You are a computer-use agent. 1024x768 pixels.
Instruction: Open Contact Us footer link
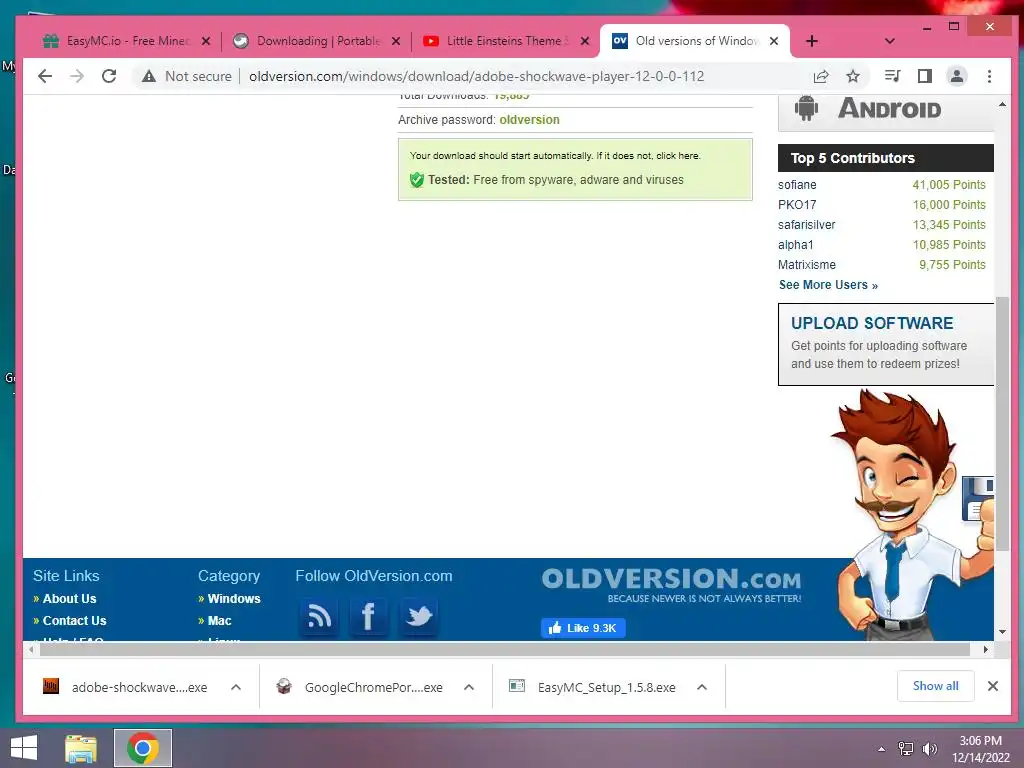74,621
